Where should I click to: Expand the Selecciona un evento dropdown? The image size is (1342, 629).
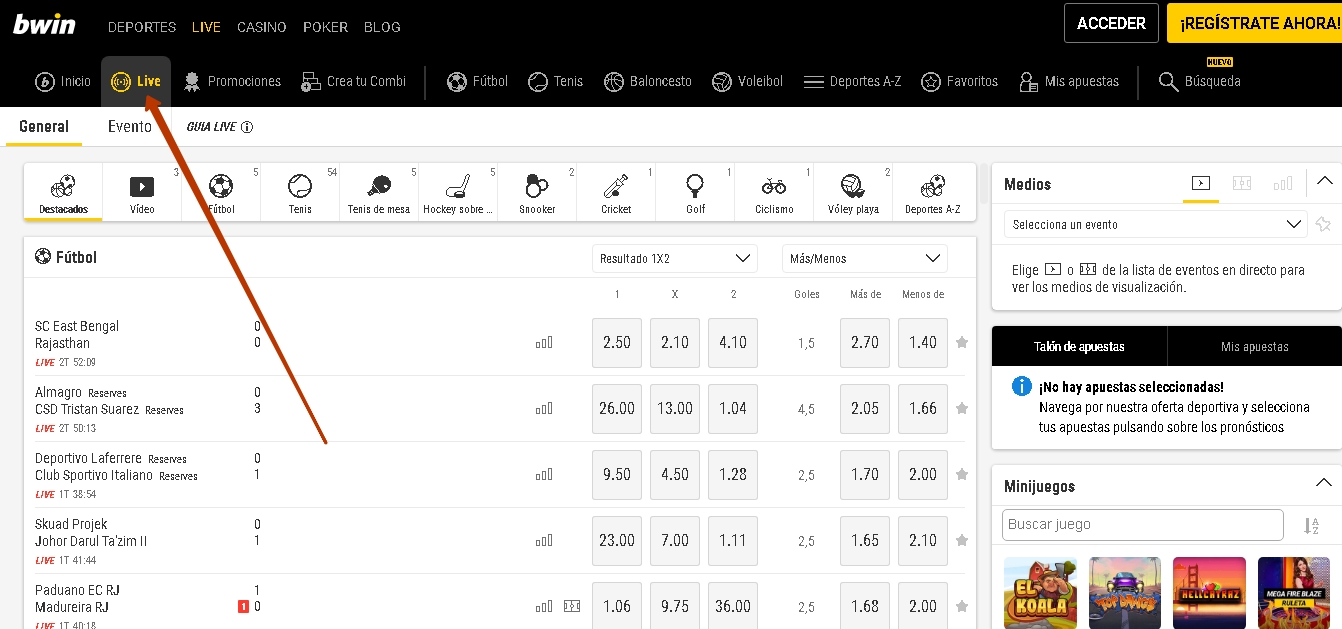[1155, 224]
